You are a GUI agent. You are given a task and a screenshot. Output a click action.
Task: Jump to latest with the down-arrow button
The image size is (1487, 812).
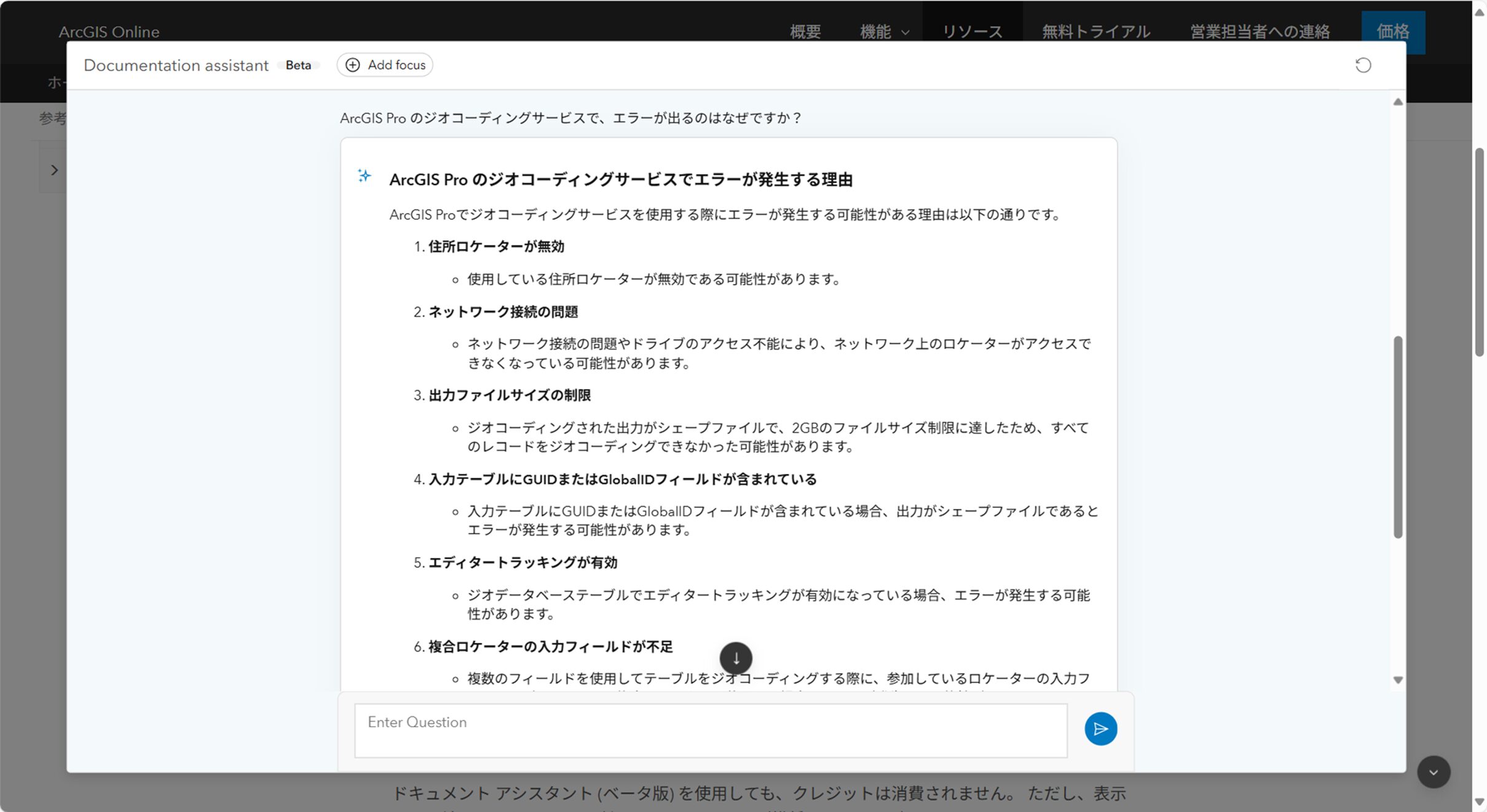pos(736,658)
